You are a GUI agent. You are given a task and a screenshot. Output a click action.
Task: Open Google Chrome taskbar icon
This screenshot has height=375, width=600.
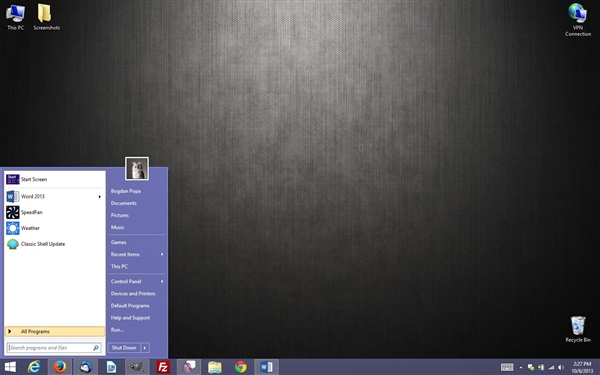(241, 367)
